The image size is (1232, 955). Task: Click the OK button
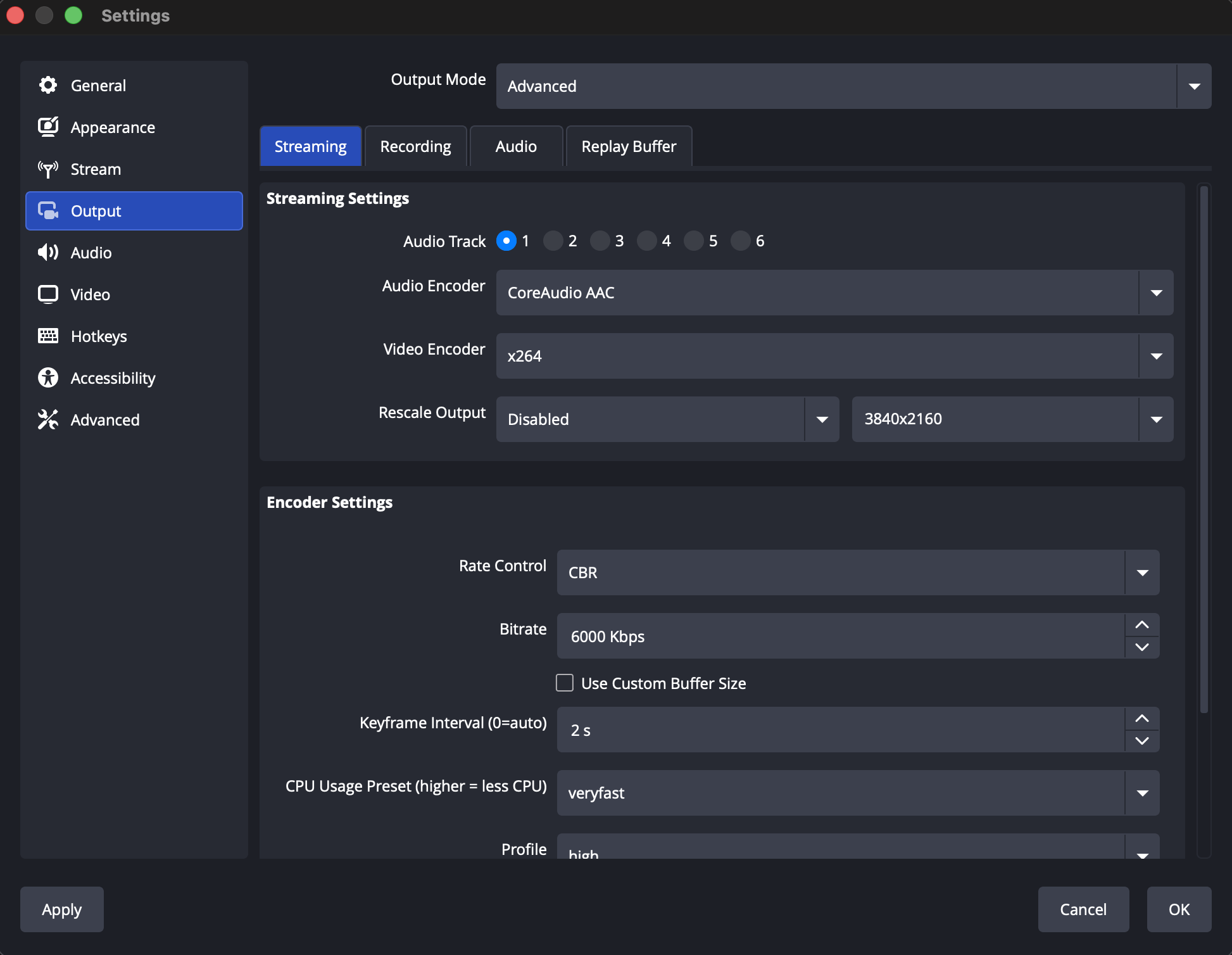tap(1179, 909)
